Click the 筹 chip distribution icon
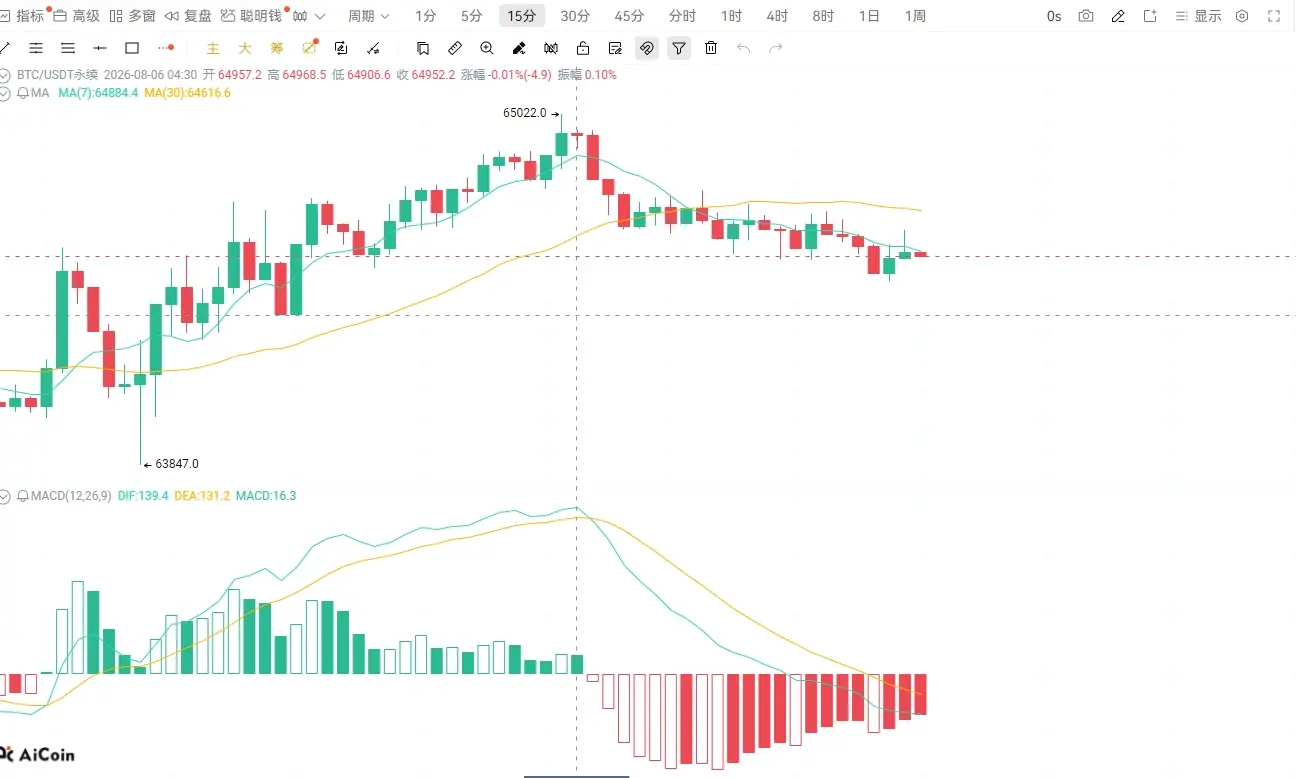 (277, 48)
